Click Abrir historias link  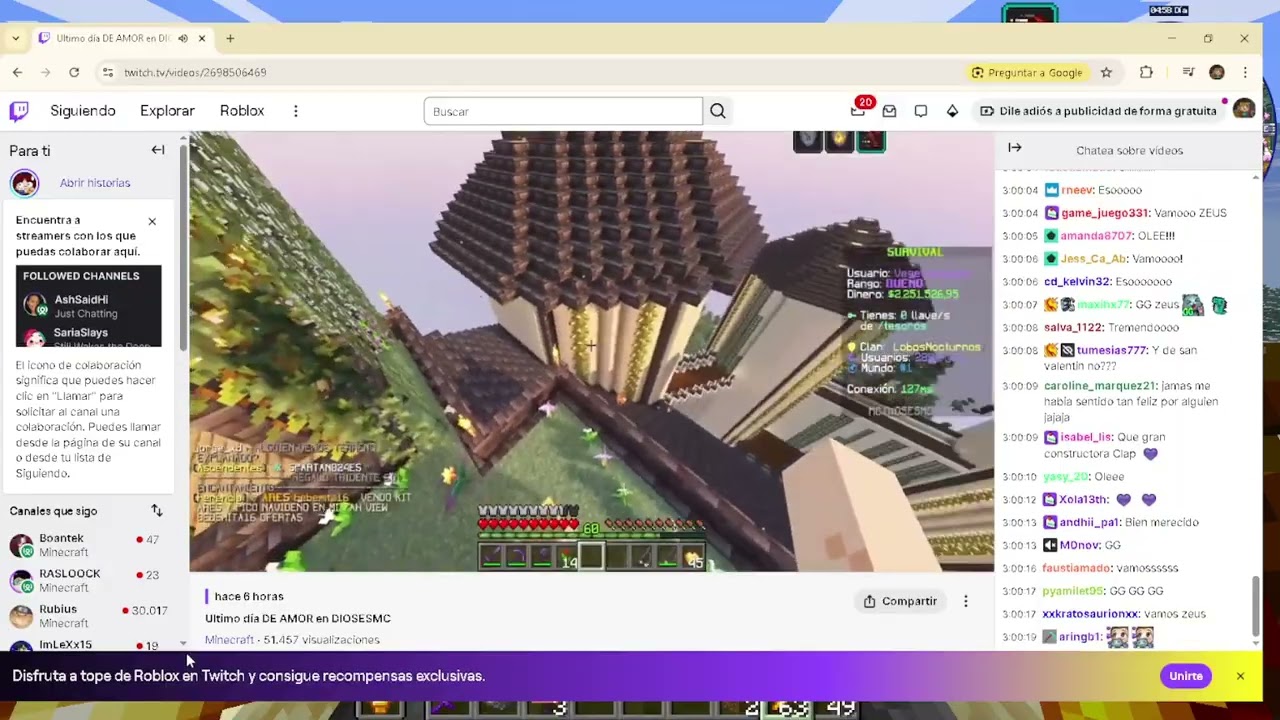pos(95,183)
